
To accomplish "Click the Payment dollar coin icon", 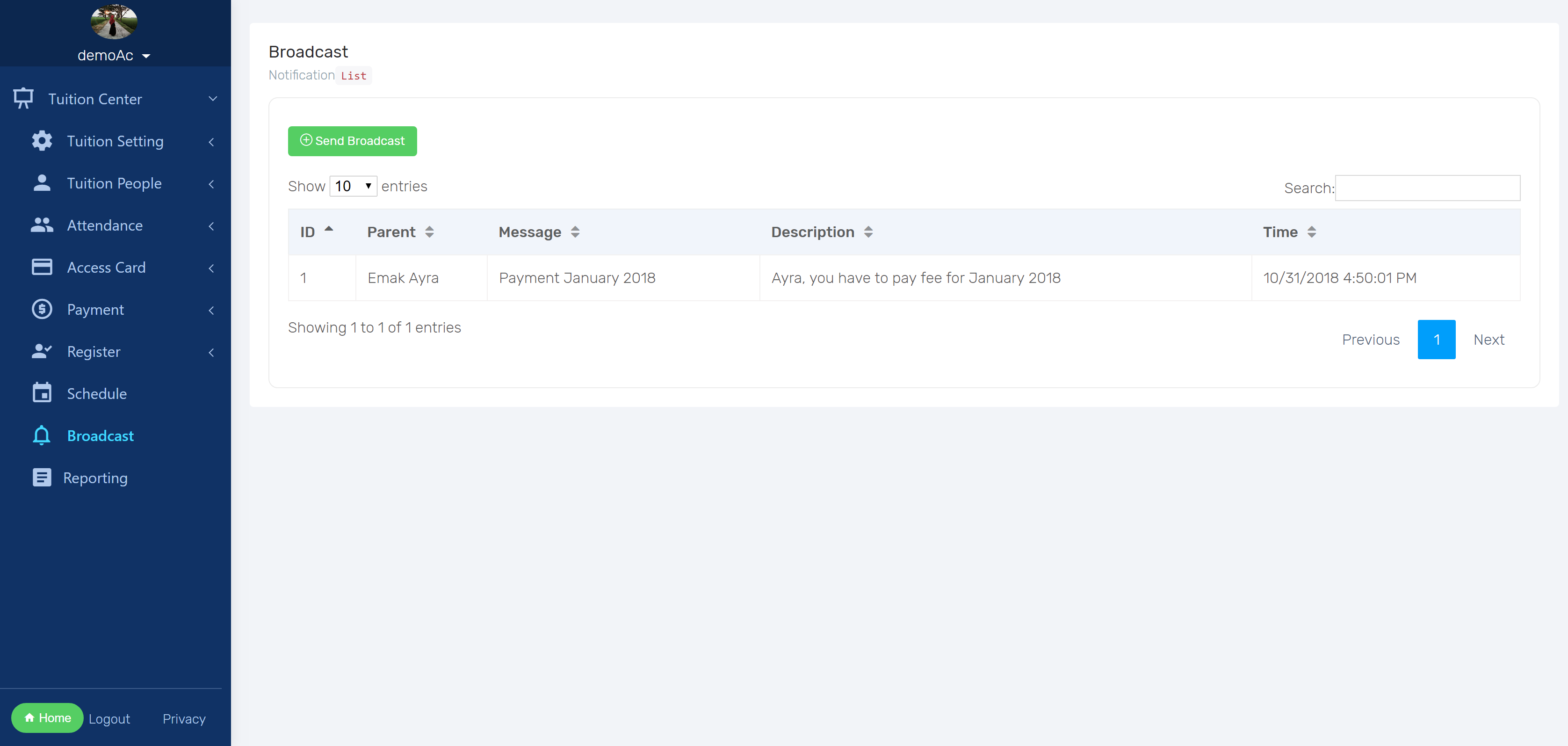I will [42, 309].
